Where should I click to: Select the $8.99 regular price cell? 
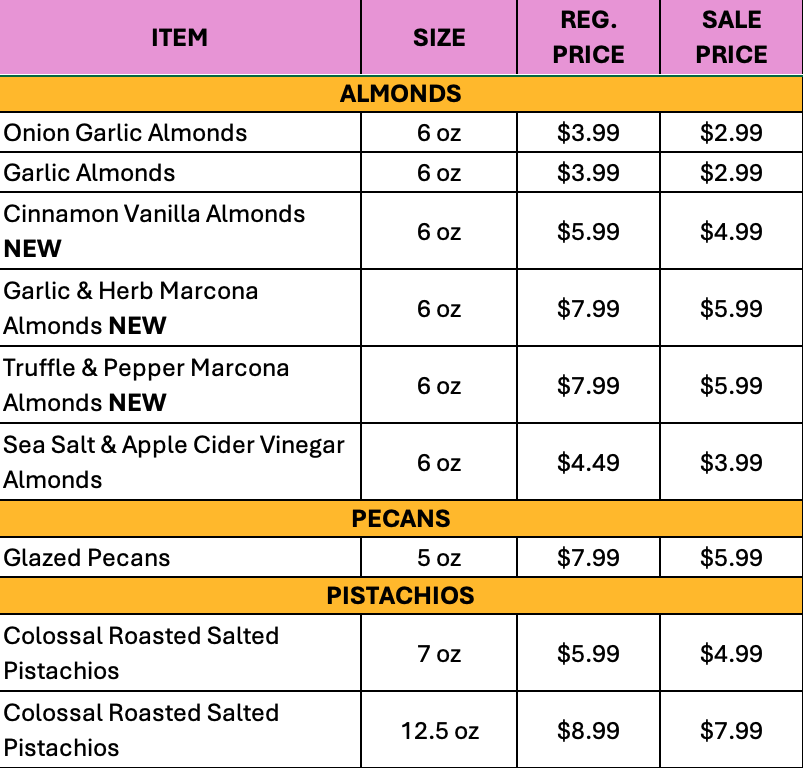[x=588, y=730]
